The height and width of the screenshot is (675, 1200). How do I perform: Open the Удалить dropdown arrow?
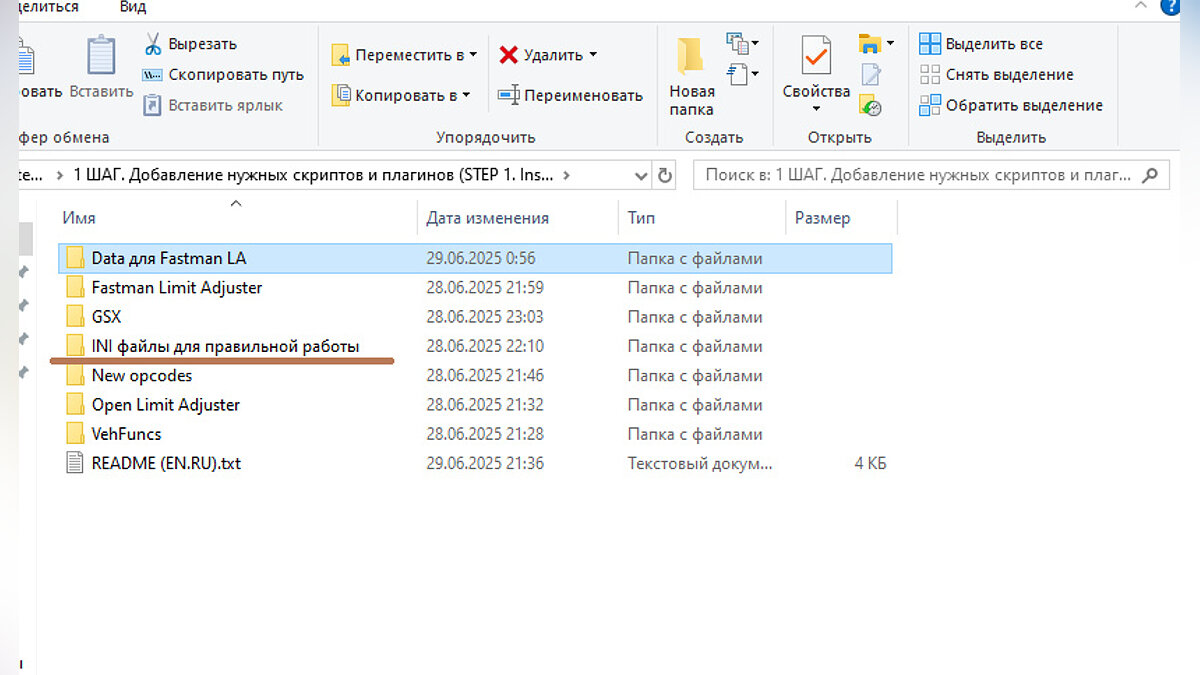593,55
